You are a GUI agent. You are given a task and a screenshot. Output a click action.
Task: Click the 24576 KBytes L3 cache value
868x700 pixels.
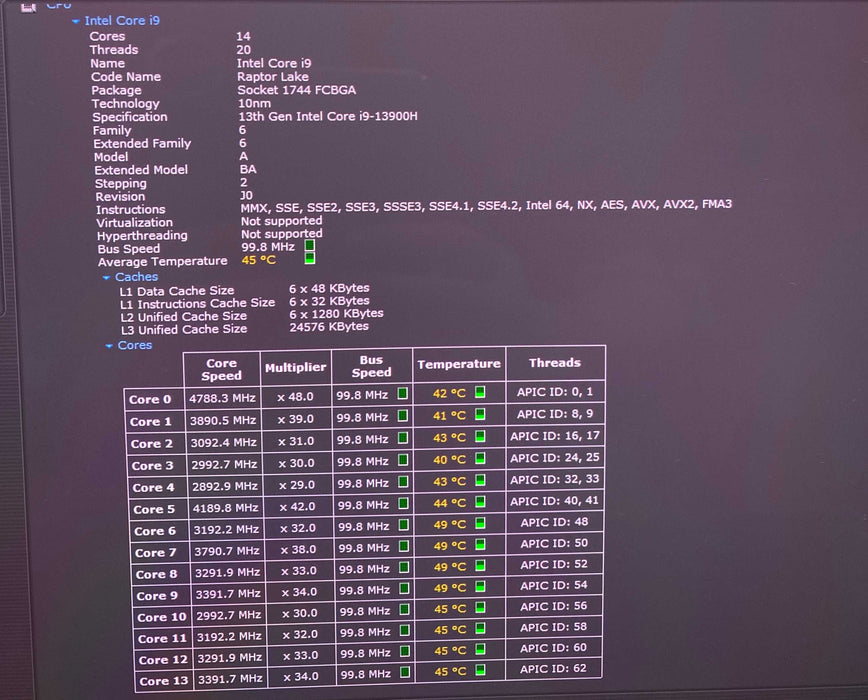pyautogui.click(x=329, y=327)
